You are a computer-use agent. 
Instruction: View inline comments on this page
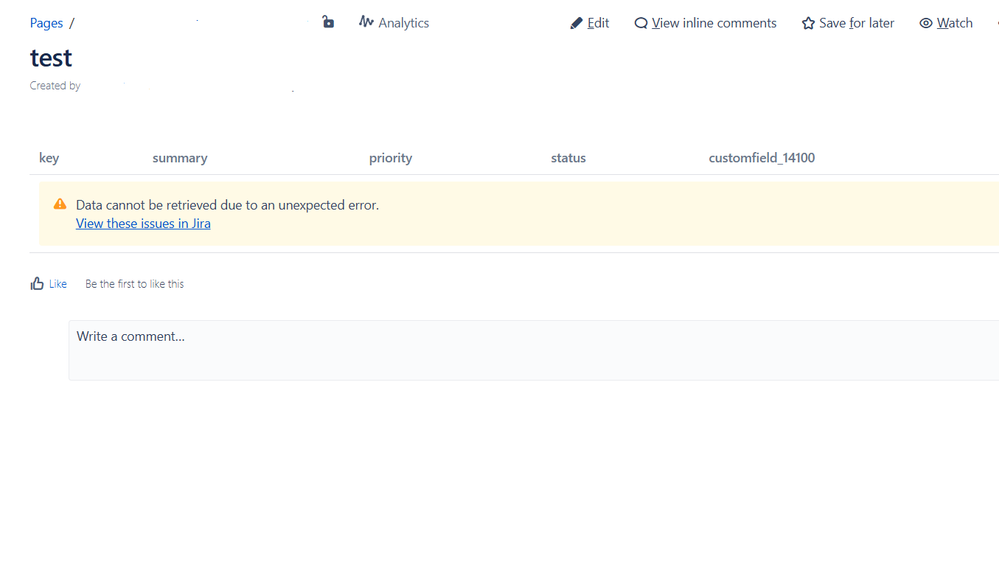point(705,23)
